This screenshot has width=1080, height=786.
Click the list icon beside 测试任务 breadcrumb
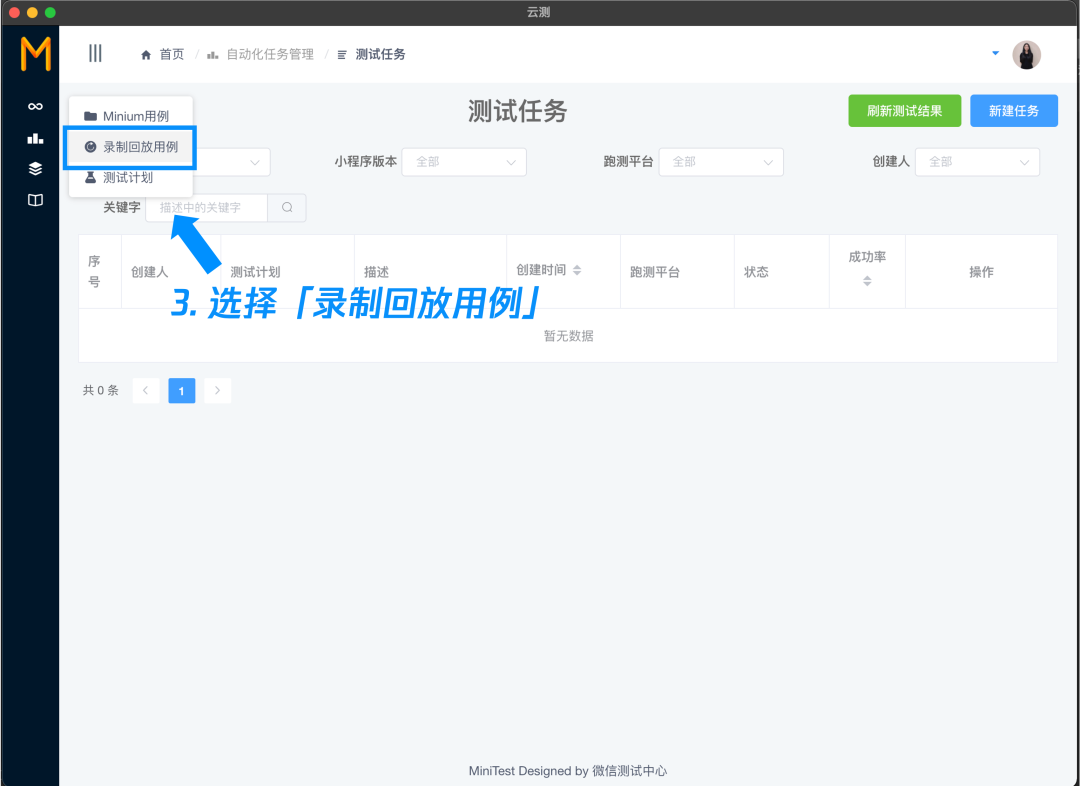(x=342, y=55)
